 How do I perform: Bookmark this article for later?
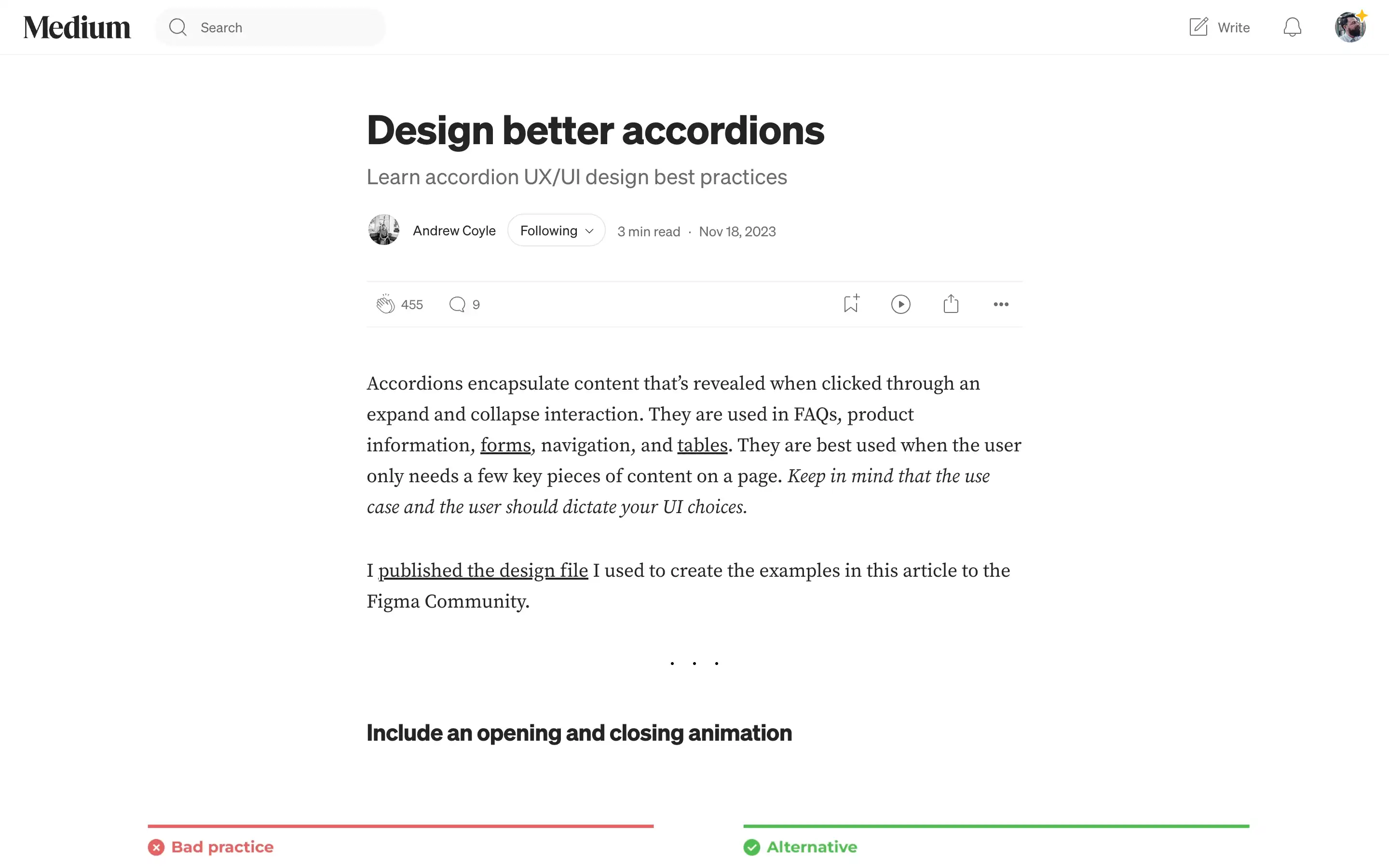[x=851, y=304]
